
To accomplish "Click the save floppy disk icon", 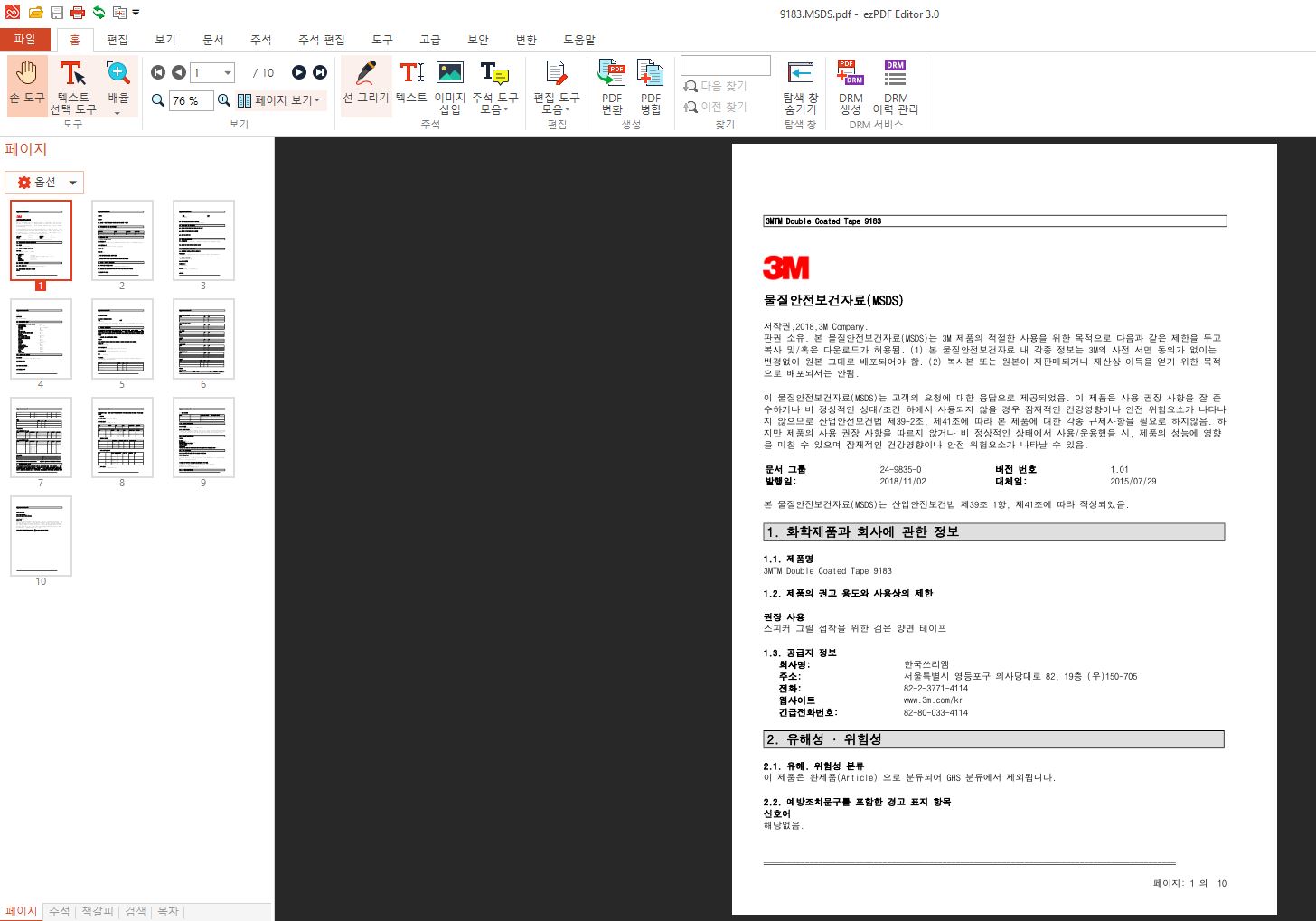I will (x=57, y=13).
